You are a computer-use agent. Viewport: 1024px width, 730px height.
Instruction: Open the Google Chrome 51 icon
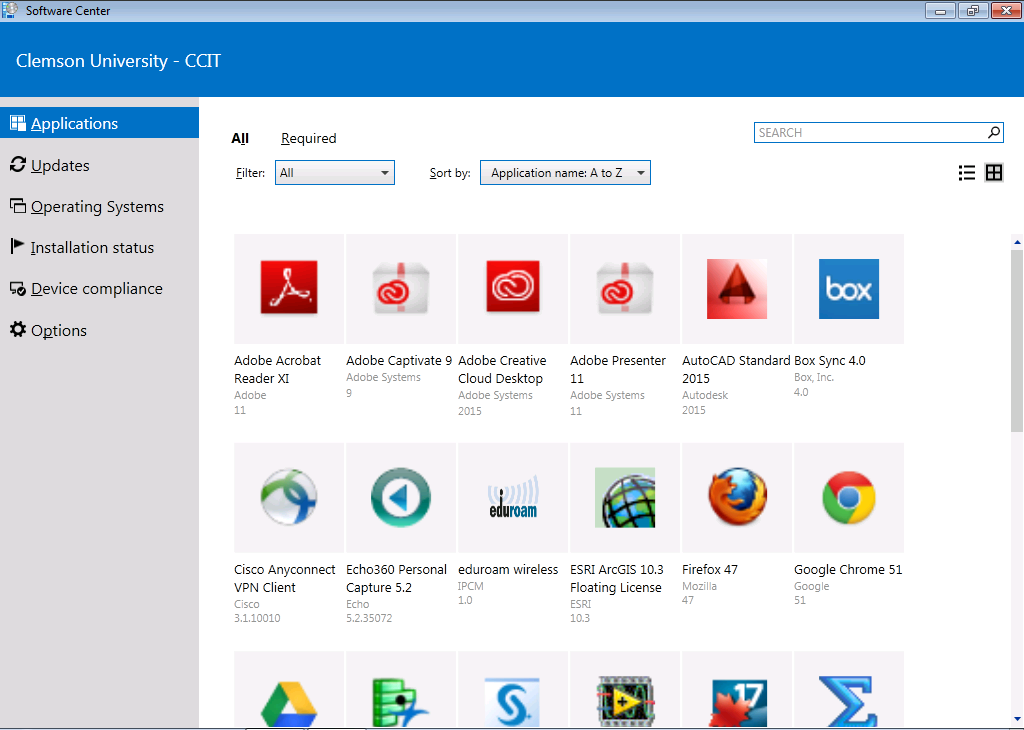(x=848, y=498)
